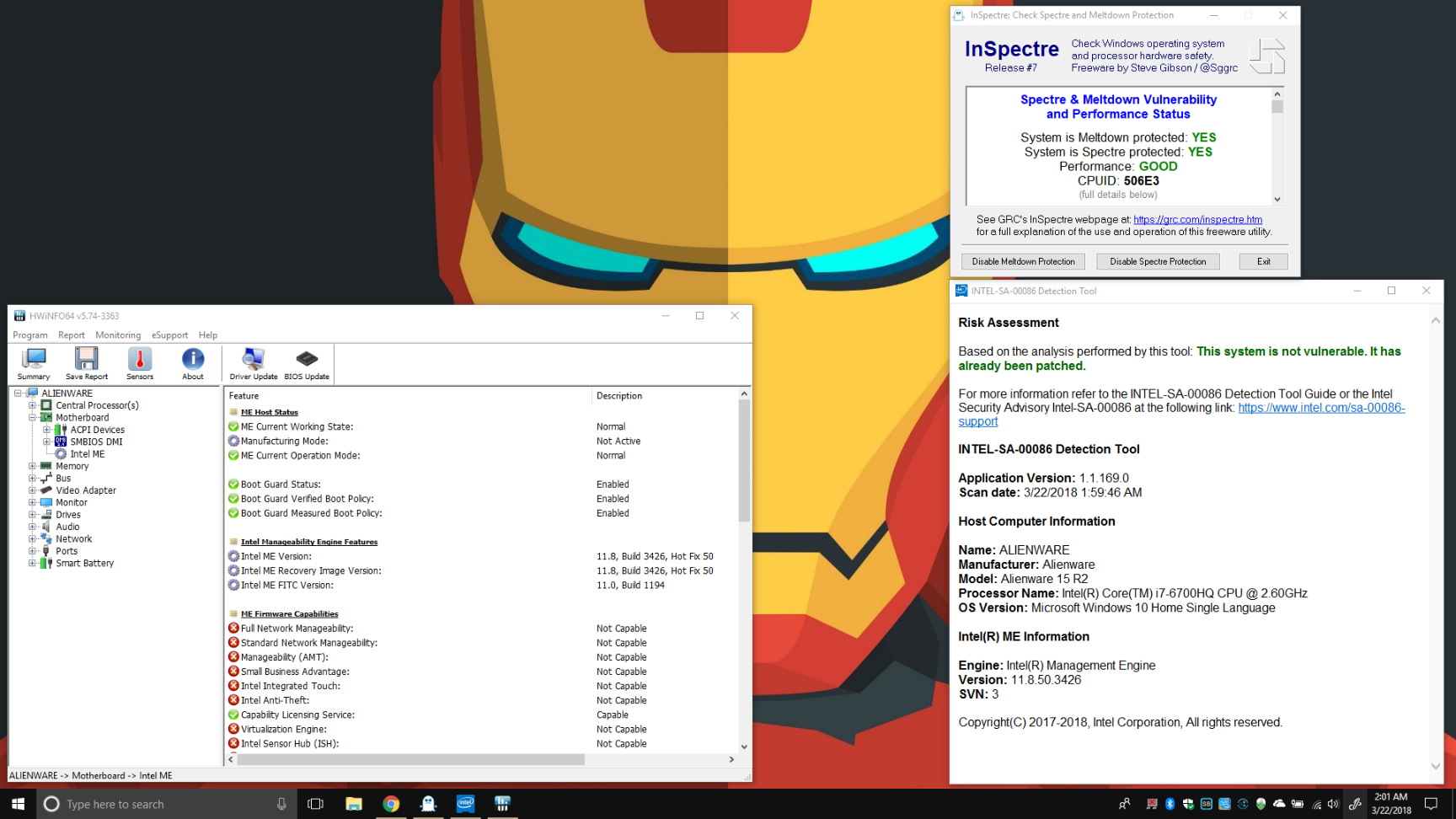Viewport: 1456px width, 819px height.
Task: Click Disable Spectre Protection in InSpectre
Action: pyautogui.click(x=1158, y=261)
